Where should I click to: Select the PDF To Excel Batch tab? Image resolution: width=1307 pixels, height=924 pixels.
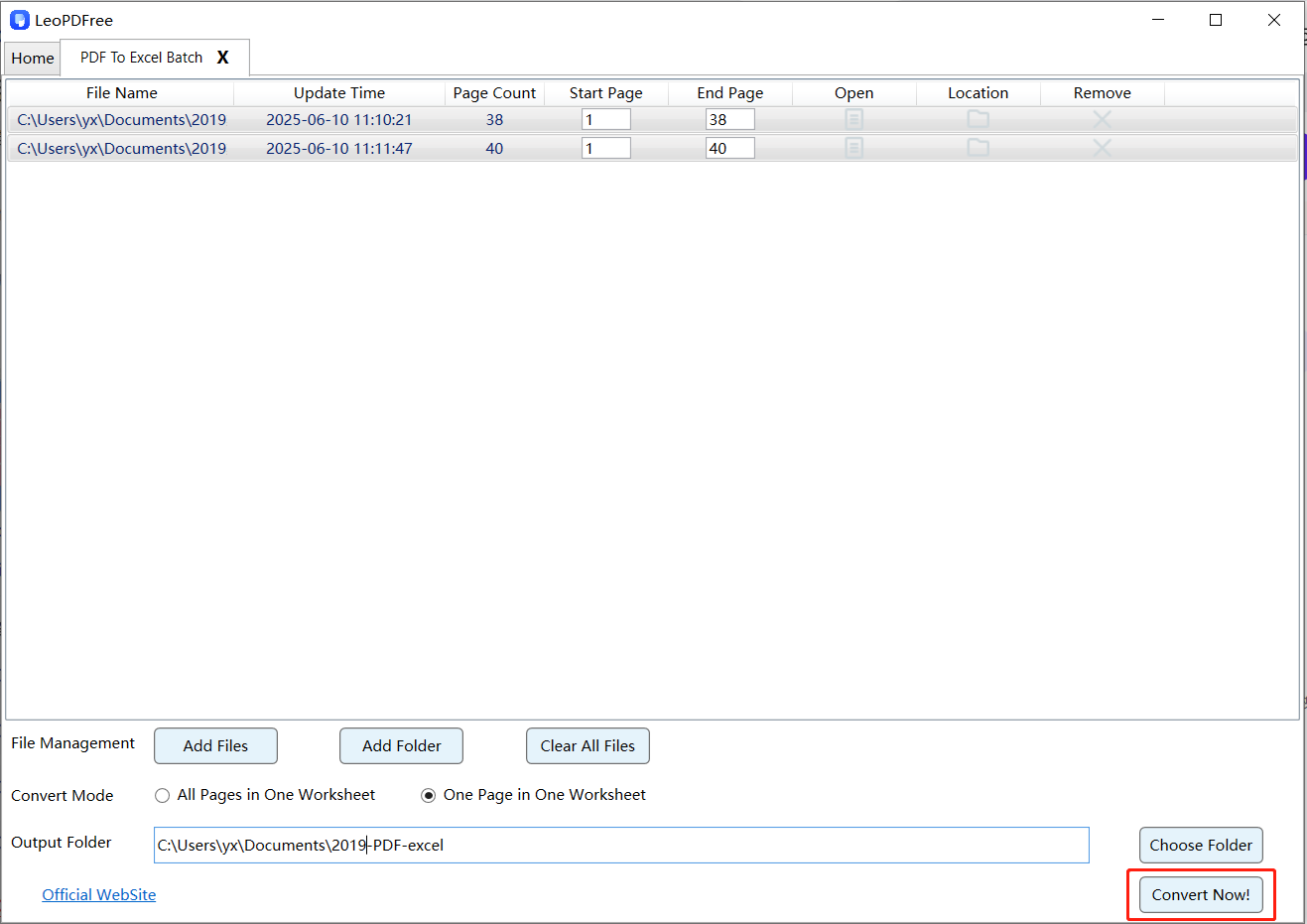click(x=139, y=58)
